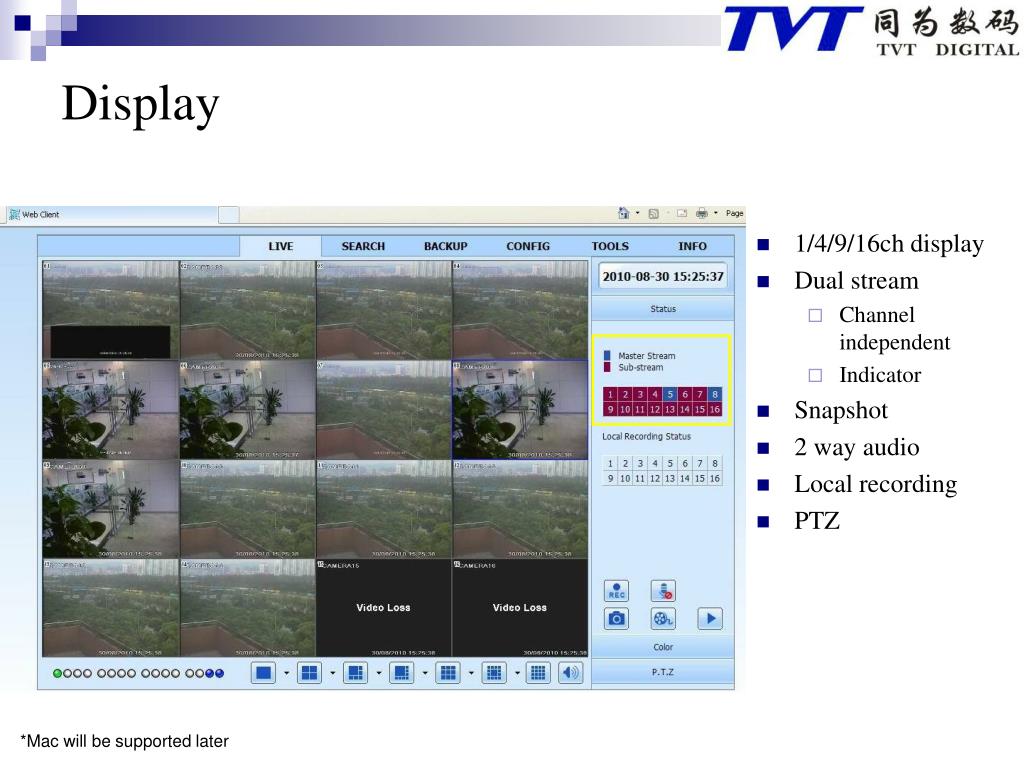Click browser read mail icon
The image size is (1024, 768).
[682, 214]
